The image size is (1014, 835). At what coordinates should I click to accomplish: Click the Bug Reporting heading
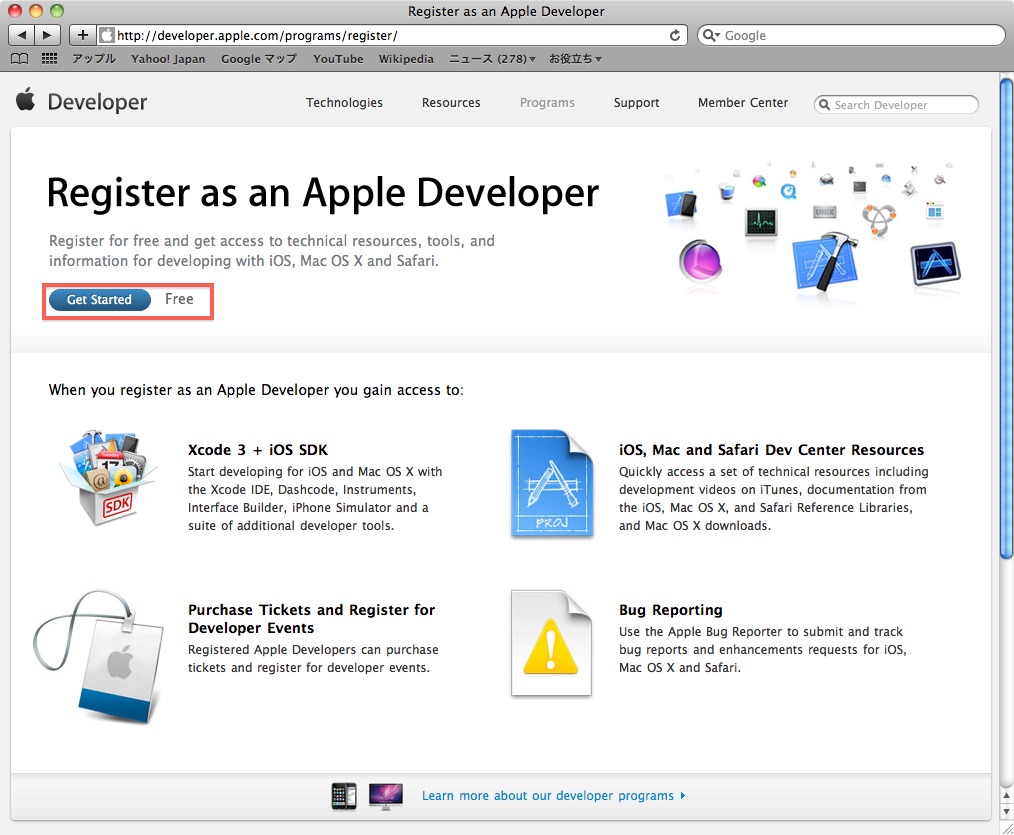click(x=671, y=610)
